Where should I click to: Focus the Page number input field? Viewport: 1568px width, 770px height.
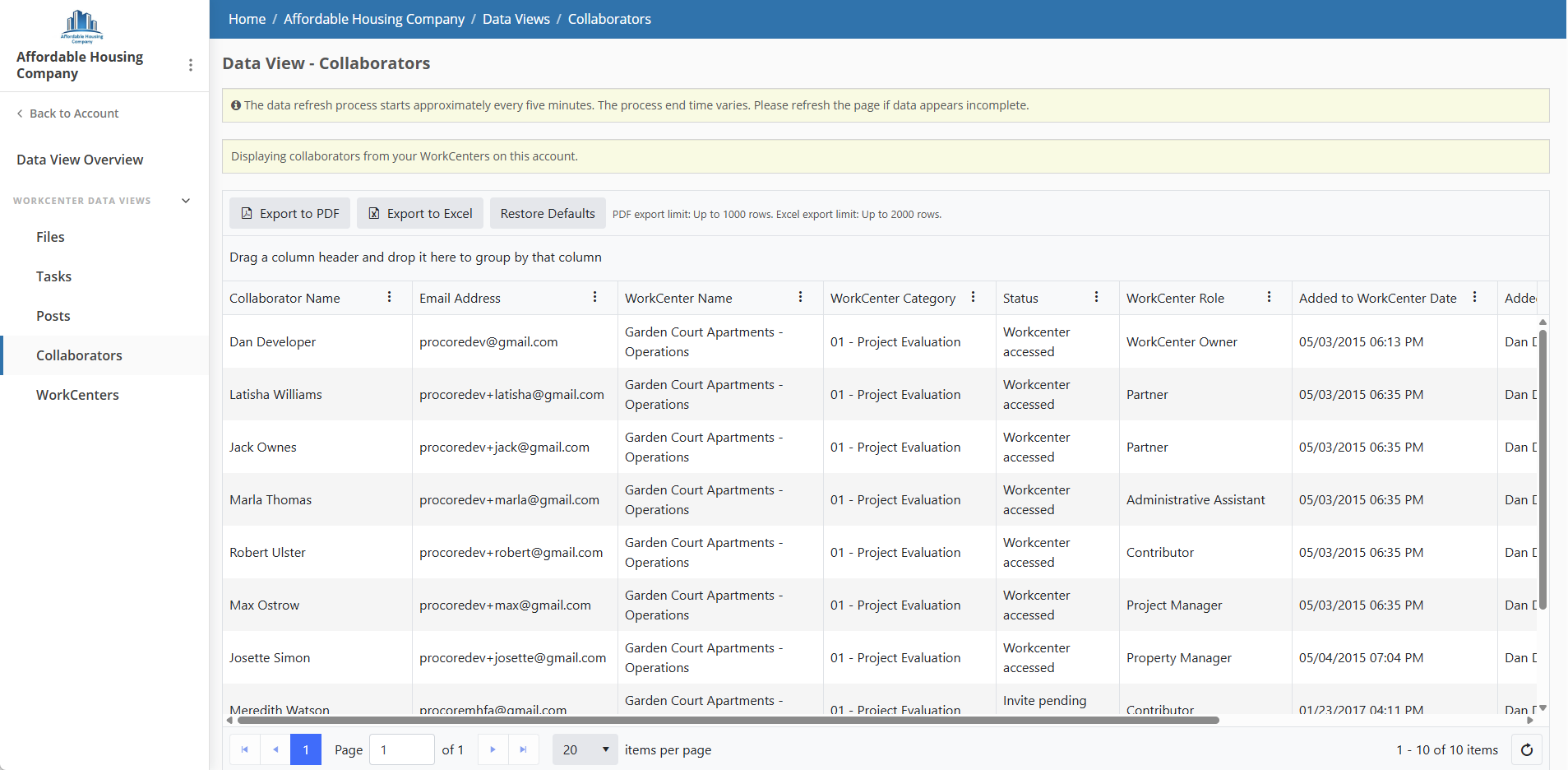[x=402, y=749]
